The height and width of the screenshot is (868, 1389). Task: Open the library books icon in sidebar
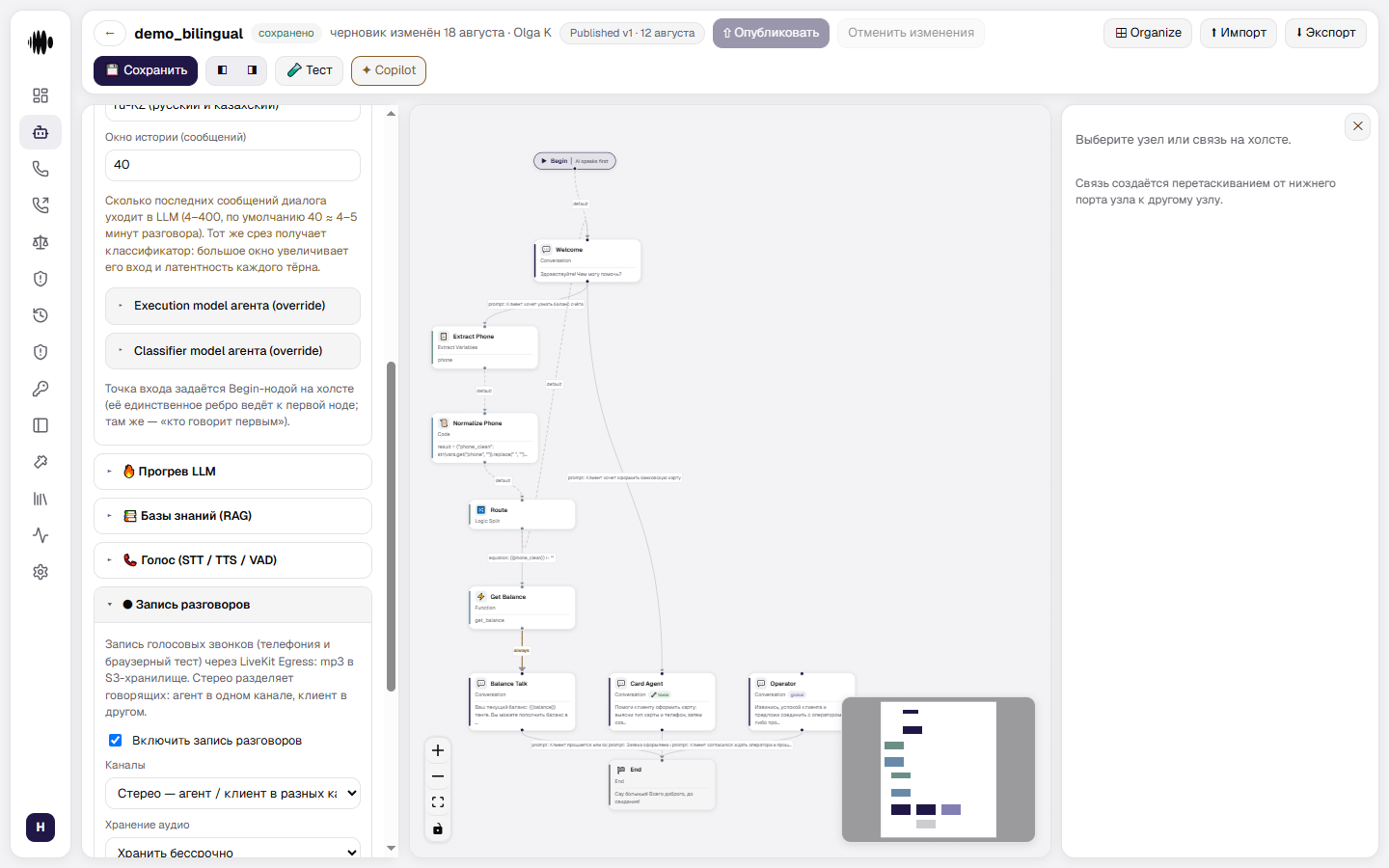pyautogui.click(x=41, y=499)
